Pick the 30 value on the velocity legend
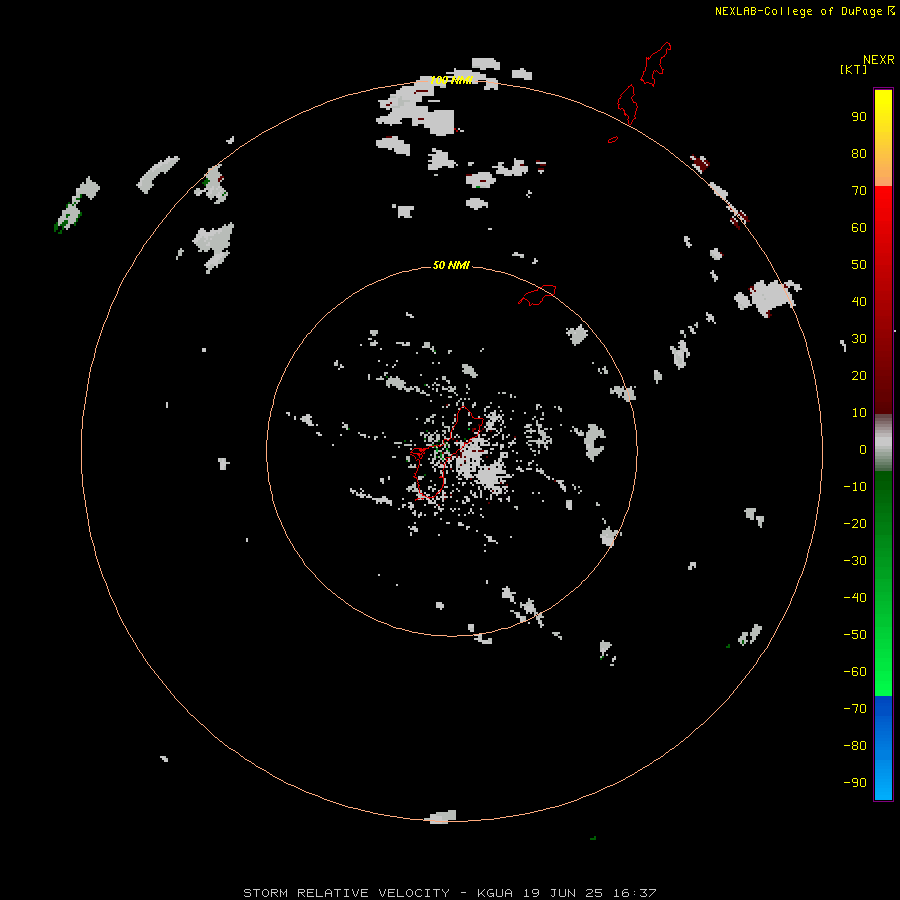 pyautogui.click(x=859, y=339)
